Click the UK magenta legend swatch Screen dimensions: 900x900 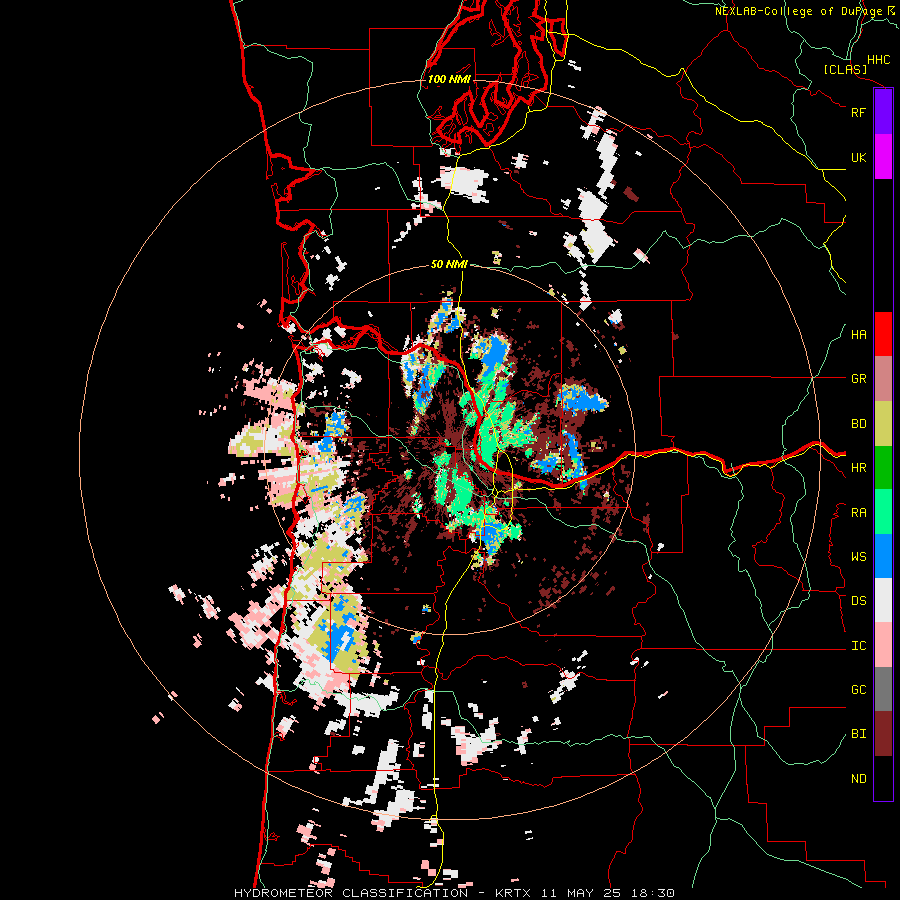pos(883,157)
